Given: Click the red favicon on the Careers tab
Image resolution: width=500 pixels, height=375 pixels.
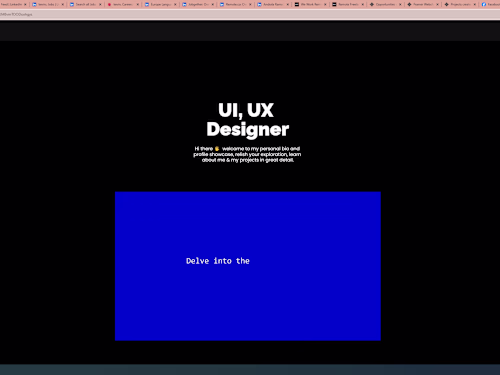Looking at the screenshot, I should point(109,4).
